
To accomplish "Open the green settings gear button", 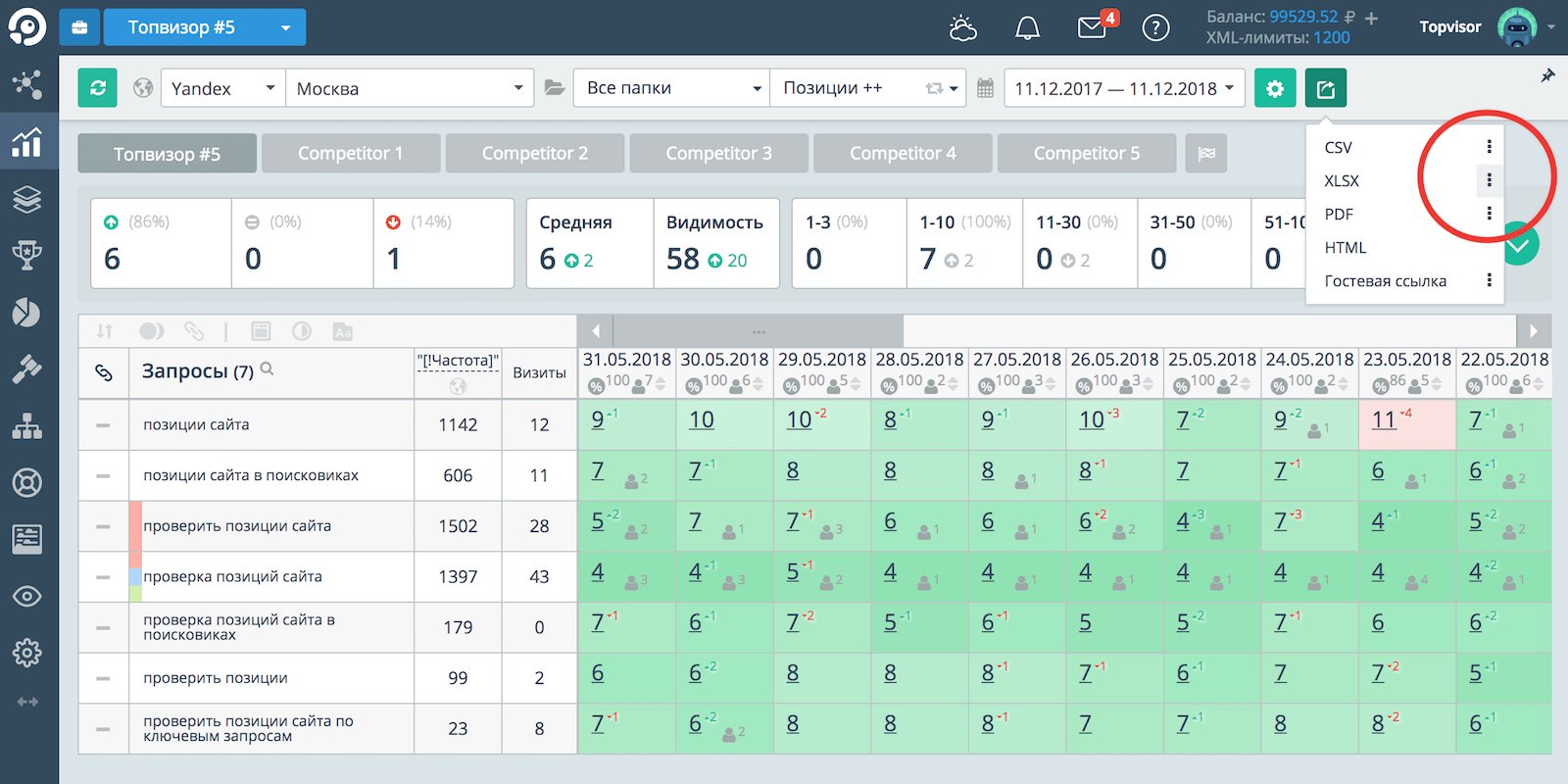I will [1274, 88].
